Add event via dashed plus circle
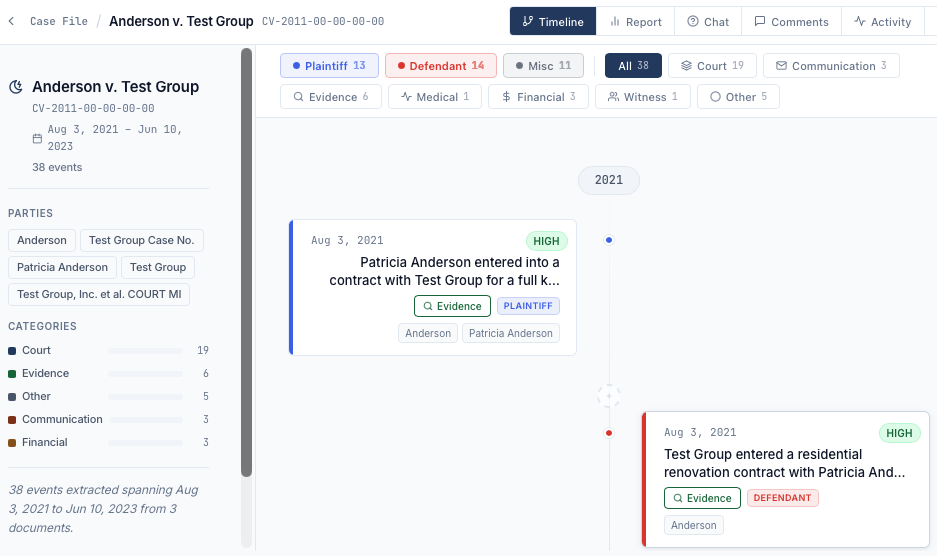937x556 pixels. click(x=609, y=396)
